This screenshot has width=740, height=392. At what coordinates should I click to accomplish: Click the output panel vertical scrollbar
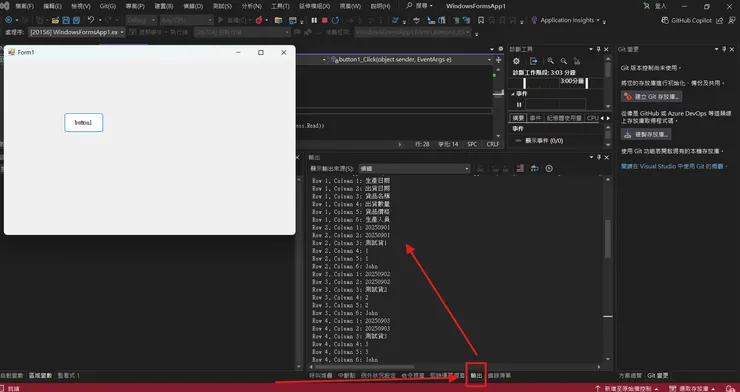click(x=607, y=239)
